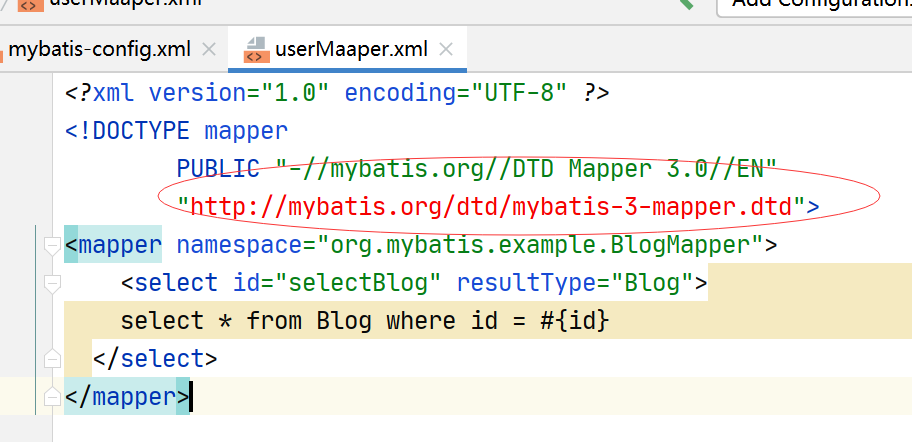Click the id value "selectBlog"
The width and height of the screenshot is (912, 442).
[359, 283]
